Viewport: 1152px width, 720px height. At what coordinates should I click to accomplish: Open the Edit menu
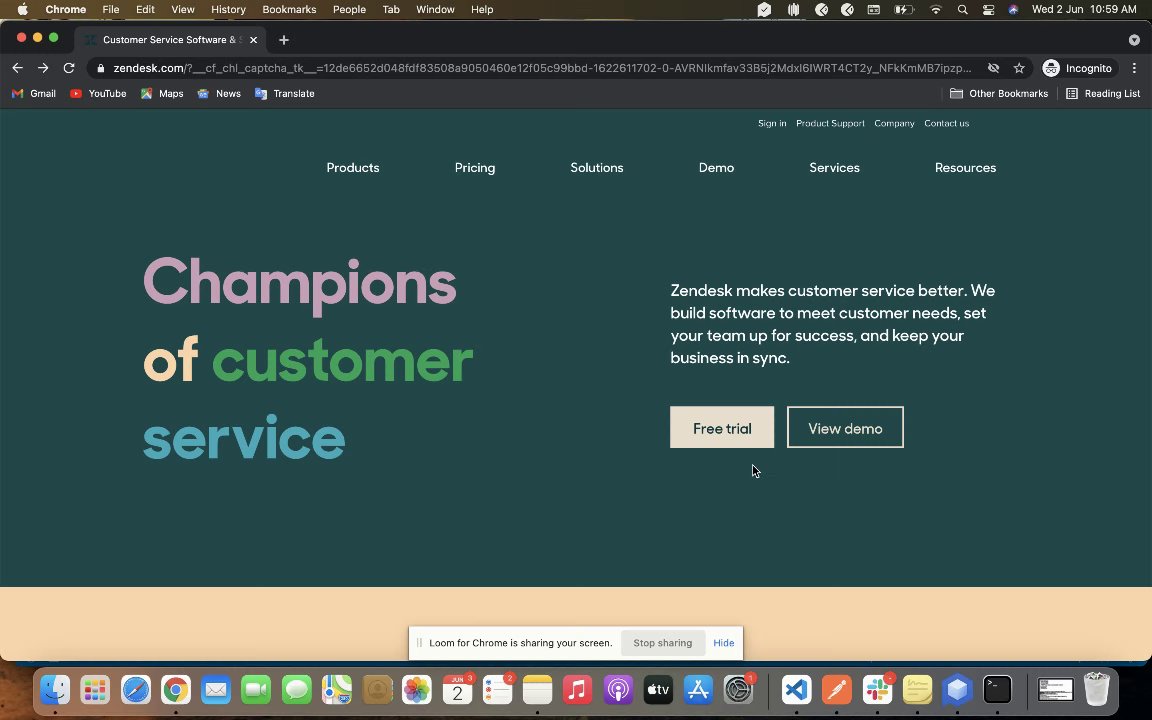[145, 10]
